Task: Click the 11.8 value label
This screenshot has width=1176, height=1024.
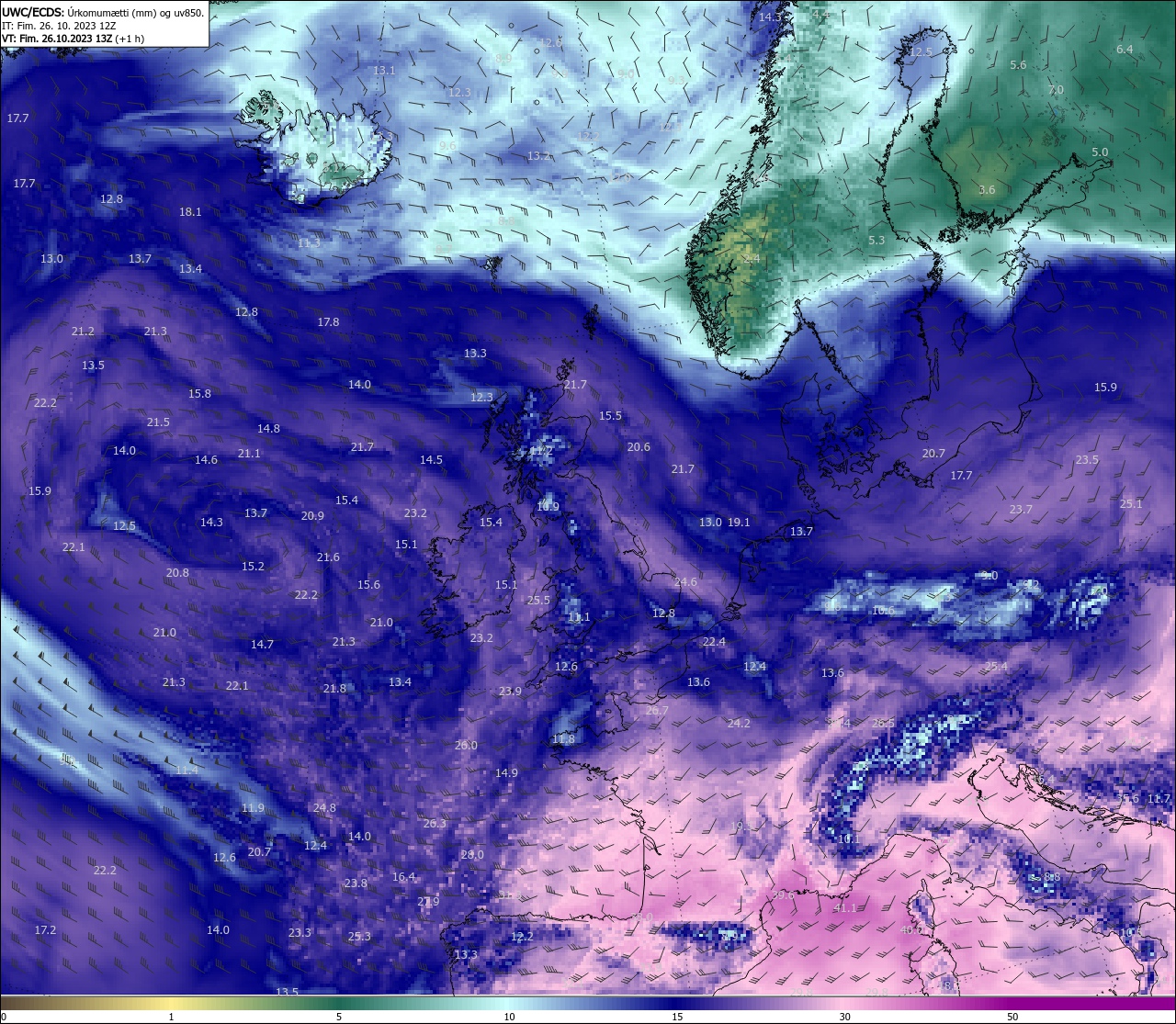Action: (563, 739)
